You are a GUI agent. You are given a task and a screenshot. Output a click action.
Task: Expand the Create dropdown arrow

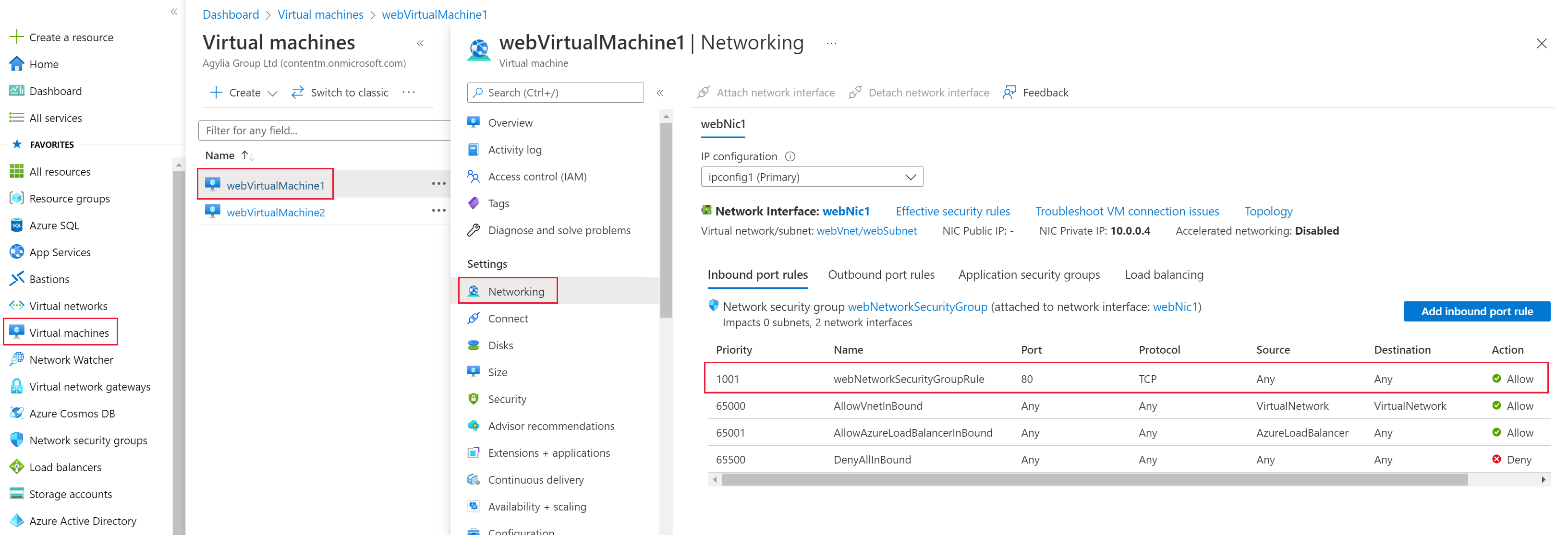(273, 93)
